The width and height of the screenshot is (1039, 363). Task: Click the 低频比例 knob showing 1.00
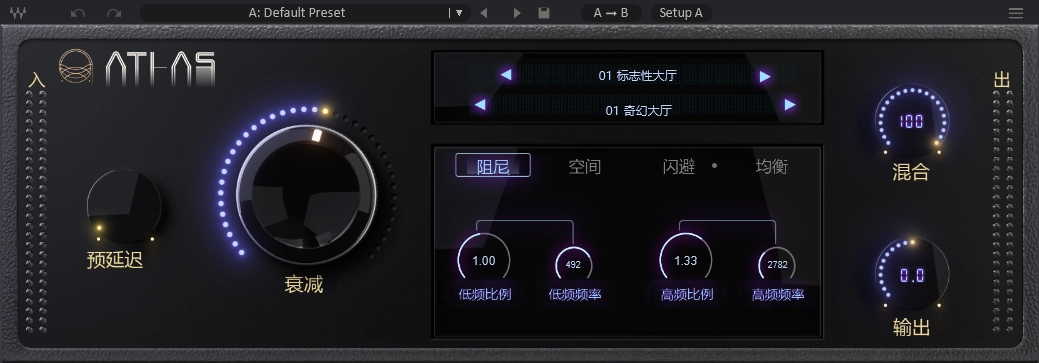[x=484, y=260]
